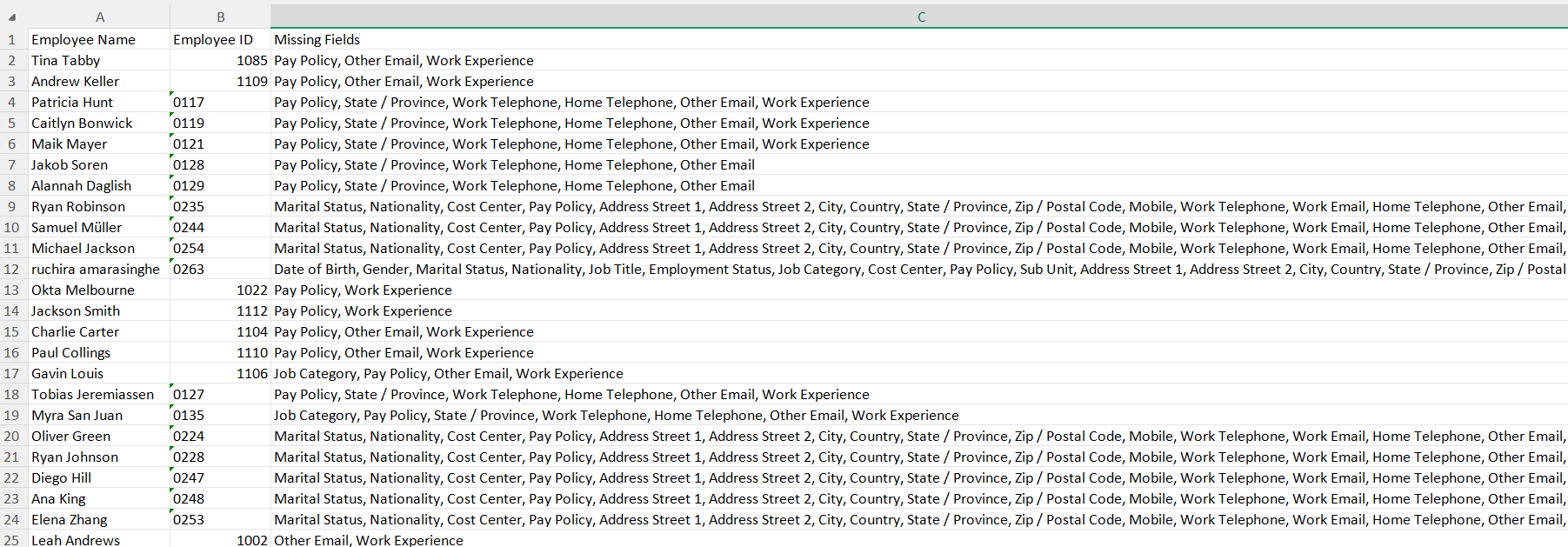Click employee ID 0129
The width and height of the screenshot is (1568, 547).
pos(220,185)
